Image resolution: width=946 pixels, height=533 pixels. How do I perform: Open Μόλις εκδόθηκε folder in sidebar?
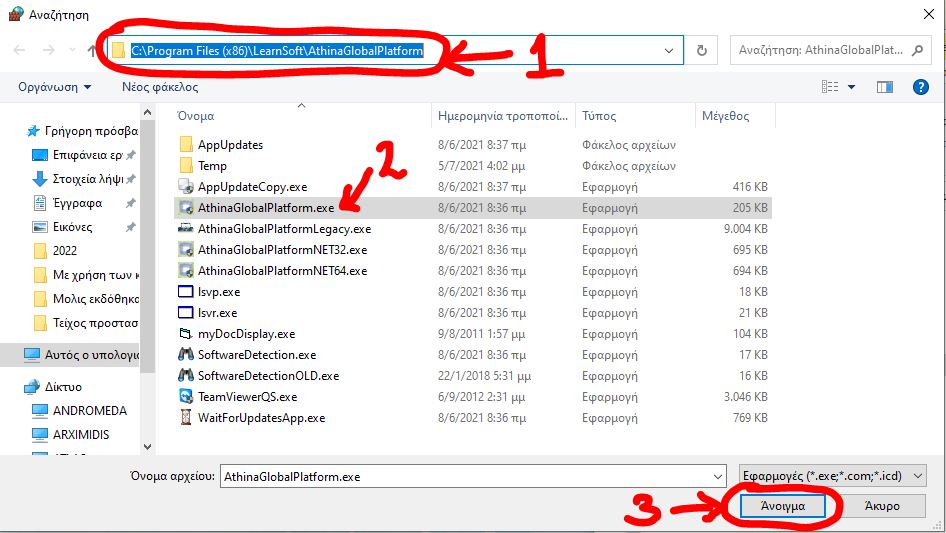86,299
